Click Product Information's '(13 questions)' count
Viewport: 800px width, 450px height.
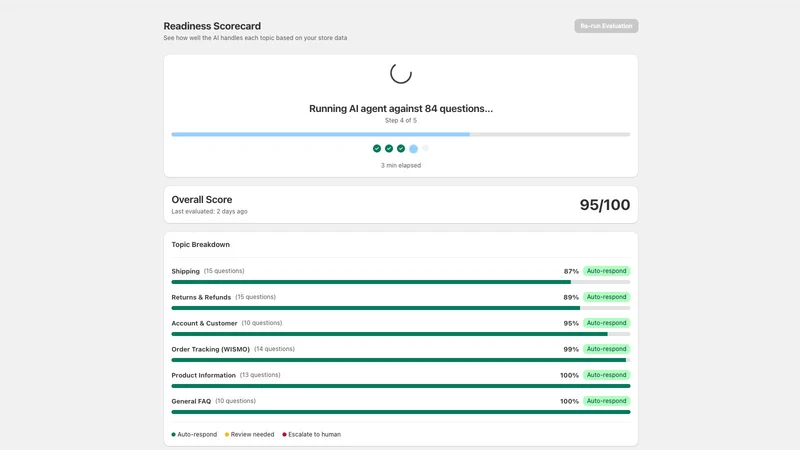260,375
